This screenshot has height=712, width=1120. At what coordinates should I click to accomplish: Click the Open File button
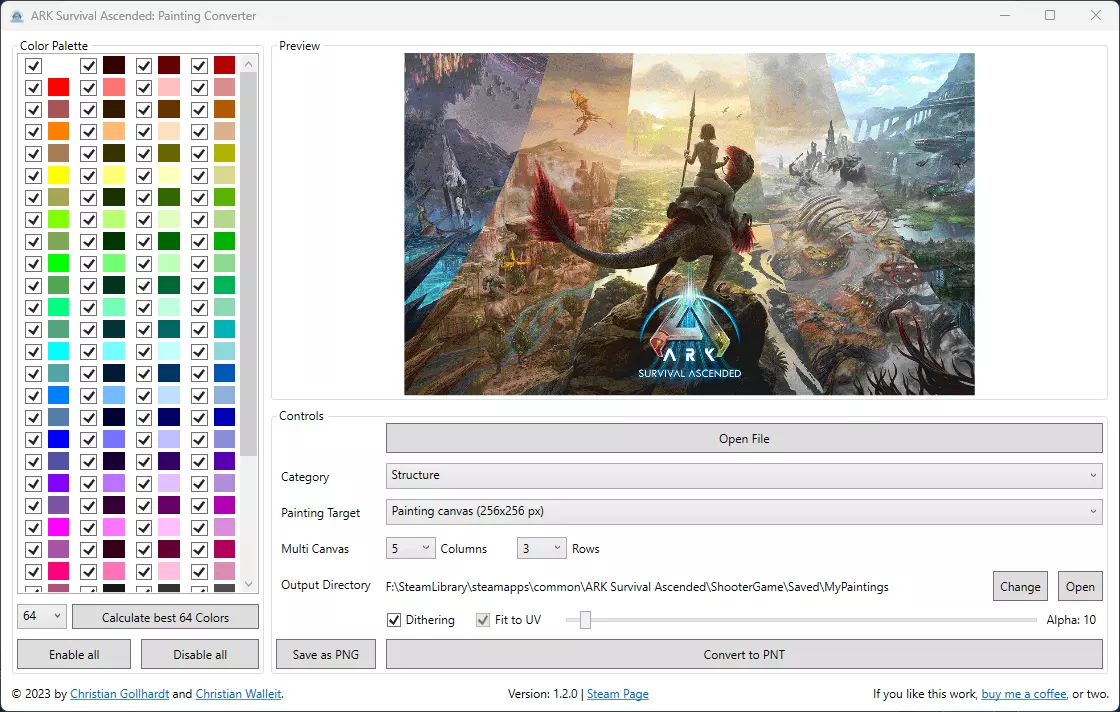(x=744, y=438)
